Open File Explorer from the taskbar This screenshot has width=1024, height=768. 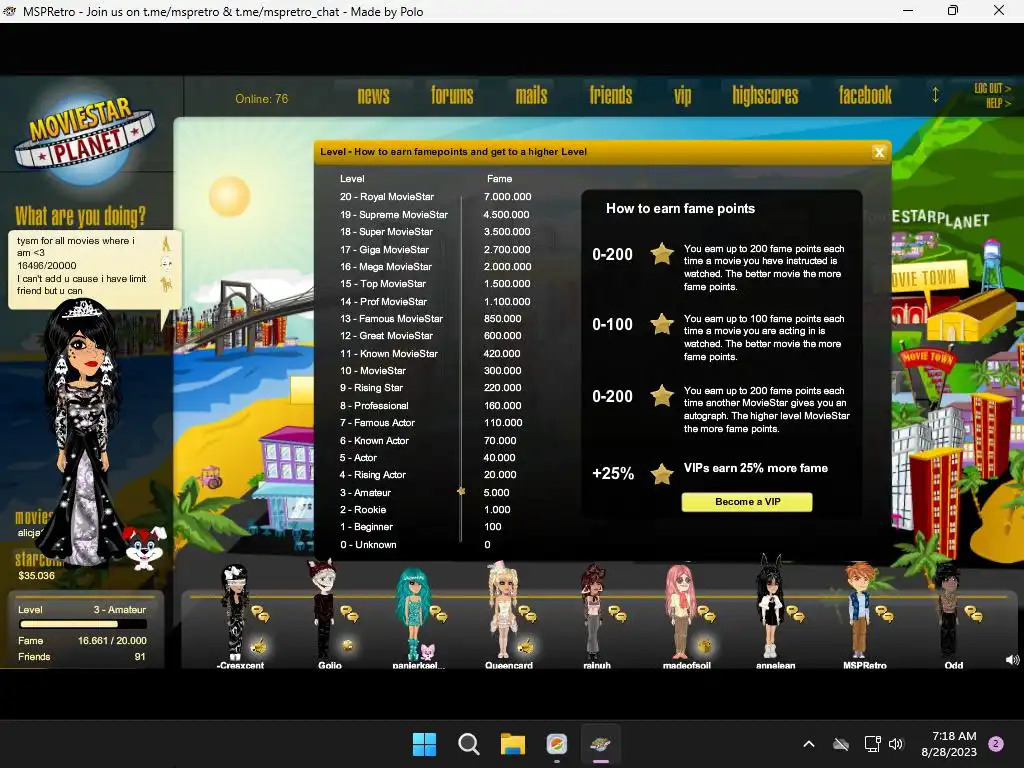click(x=513, y=744)
